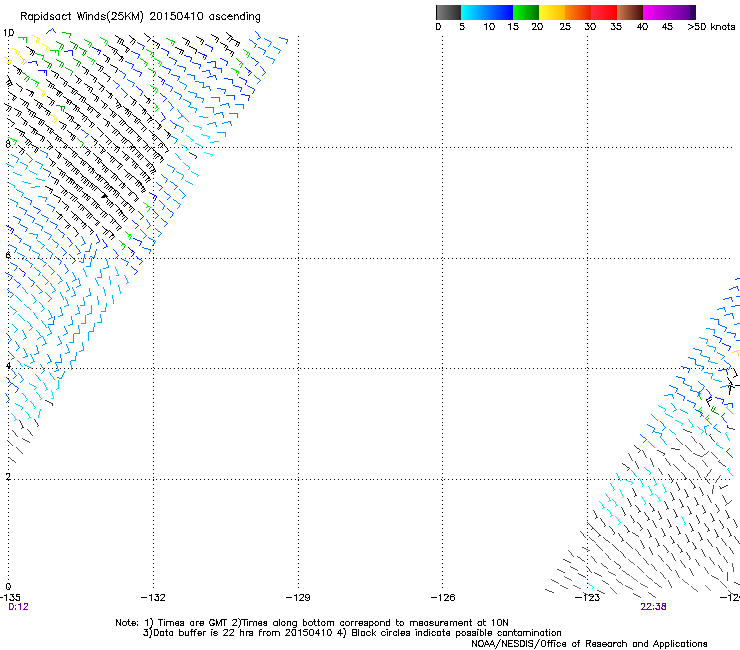This screenshot has width=740, height=650.
Task: Select the '8' latitude axis label
Action: click(x=8, y=144)
